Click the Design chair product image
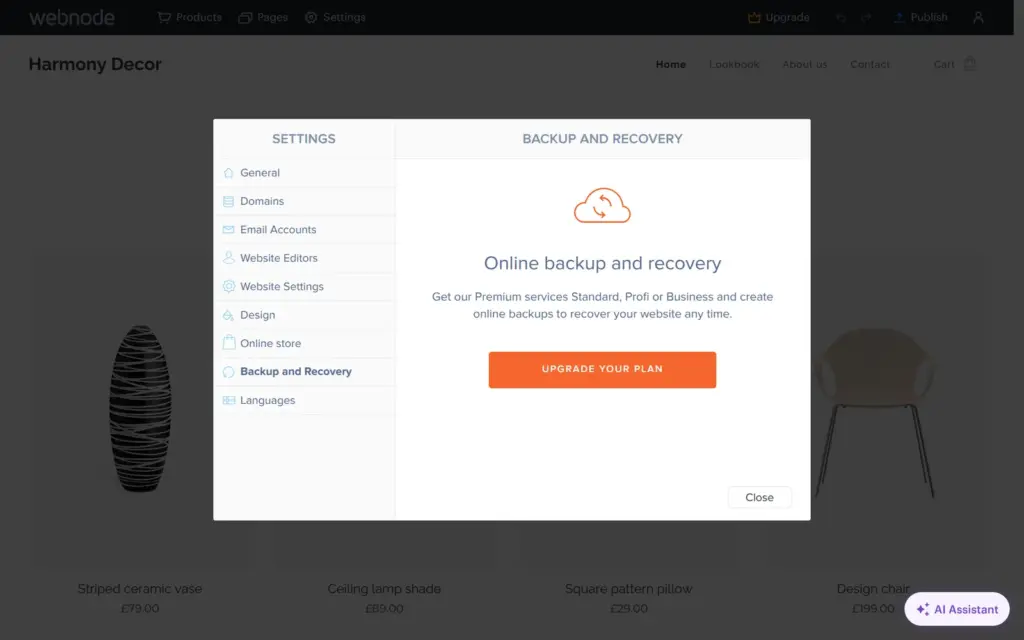Viewport: 1024px width, 640px height. click(875, 413)
